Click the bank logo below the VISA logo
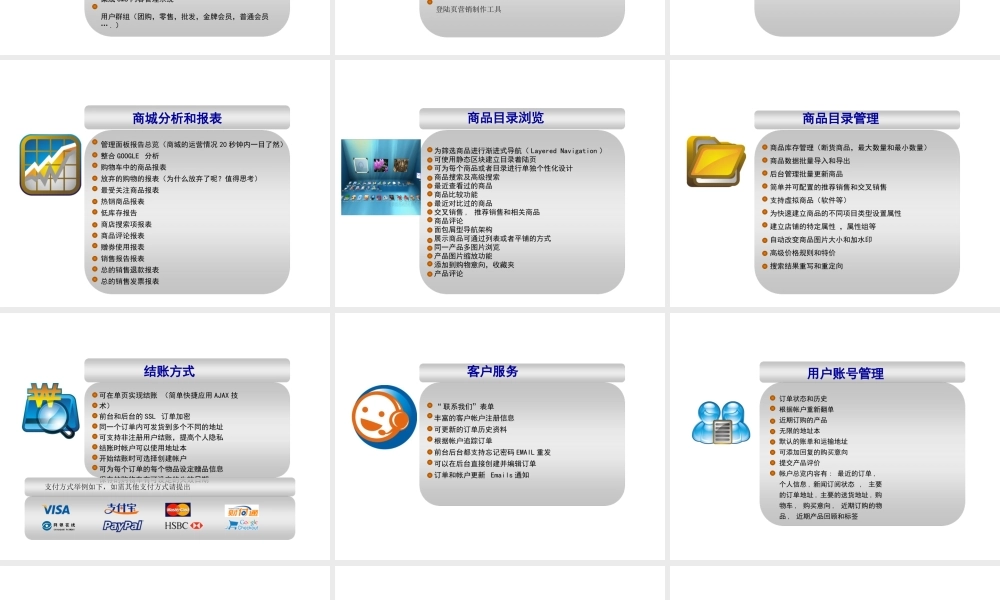Image resolution: width=1000 pixels, height=600 pixels. 59,526
